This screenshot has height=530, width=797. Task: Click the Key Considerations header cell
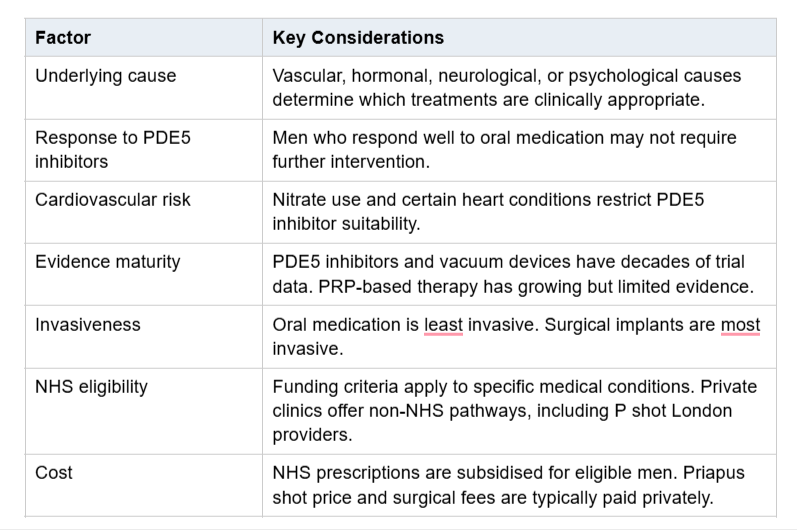(x=519, y=38)
